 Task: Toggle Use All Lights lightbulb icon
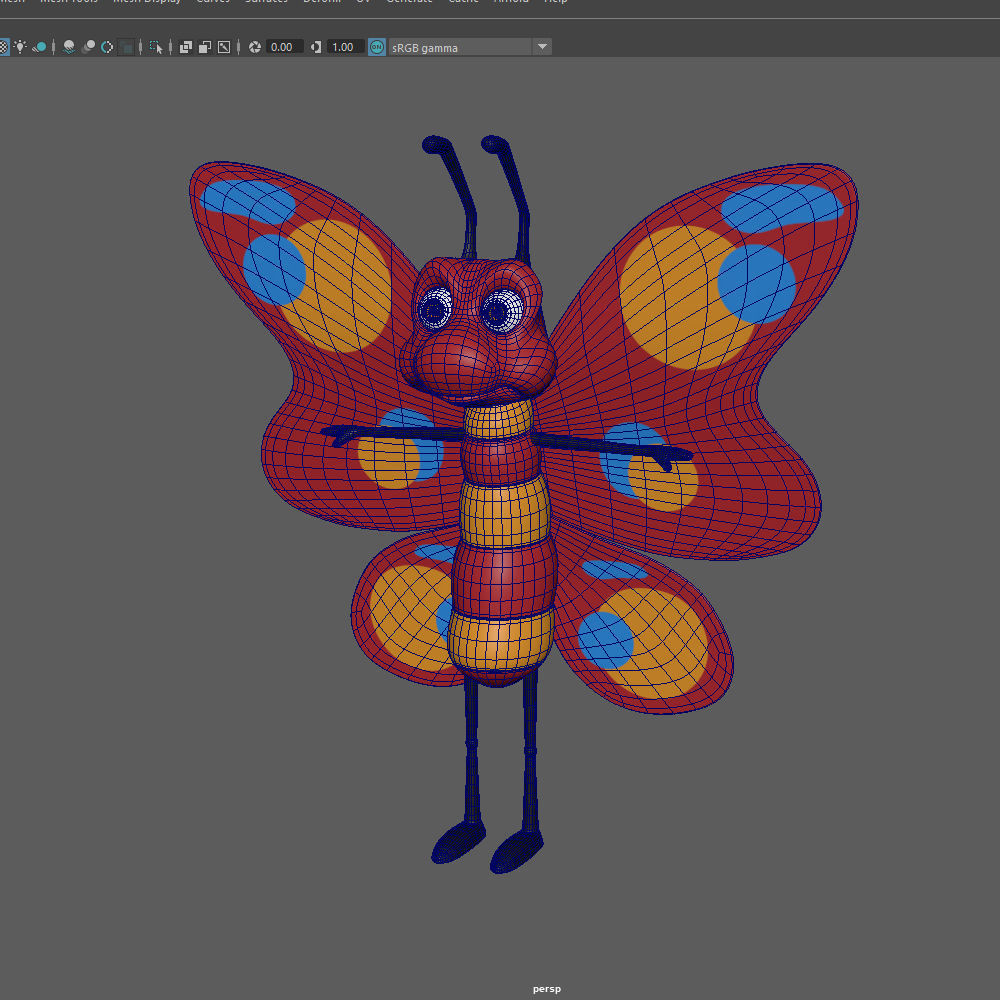coord(20,47)
